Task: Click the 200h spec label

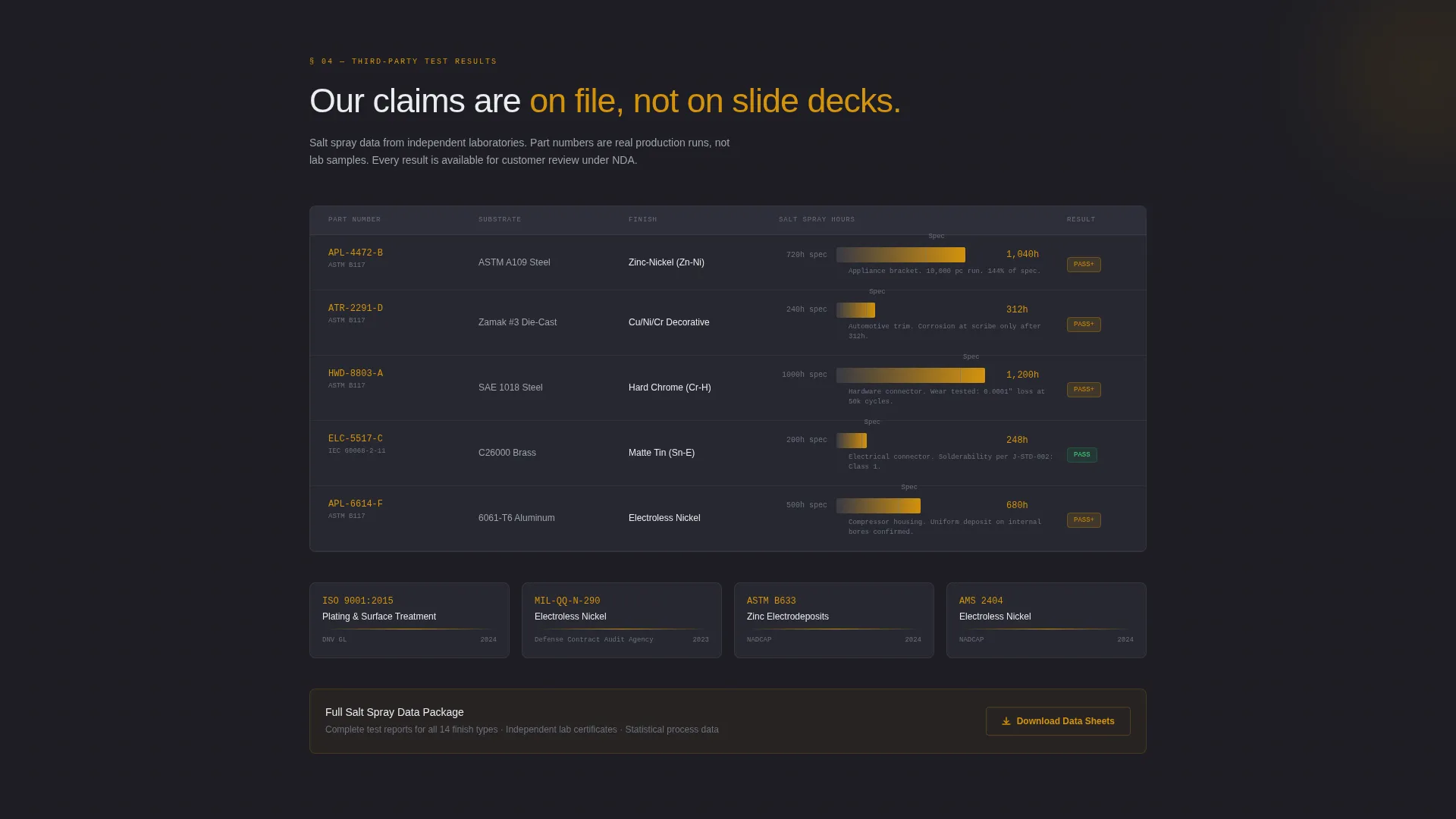Action: pos(807,440)
